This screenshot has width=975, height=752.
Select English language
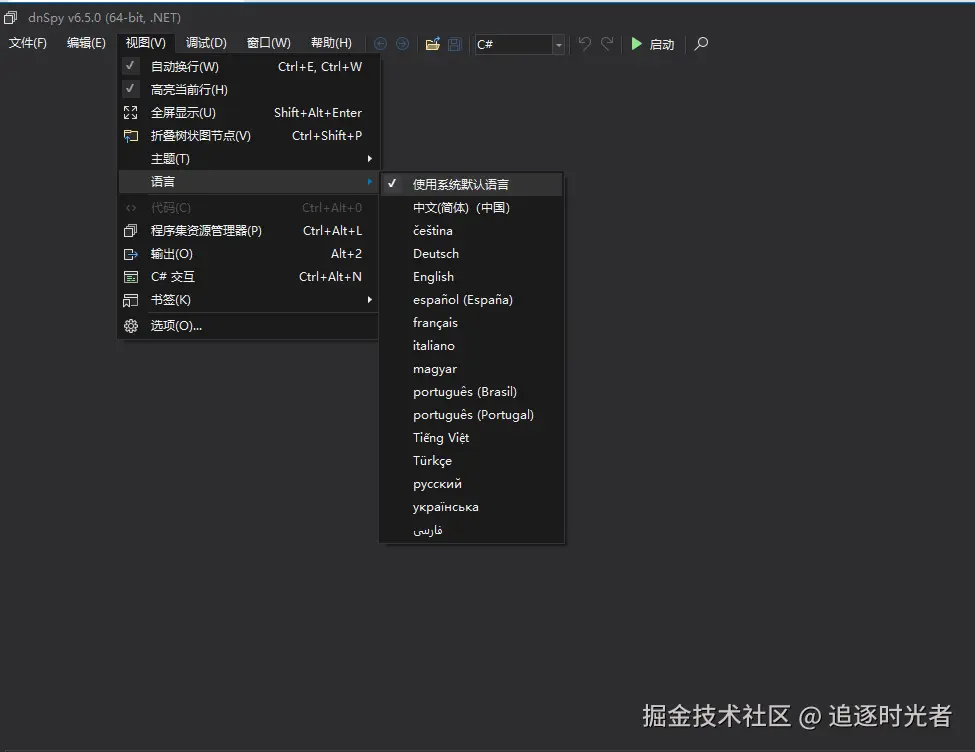pyautogui.click(x=471, y=277)
